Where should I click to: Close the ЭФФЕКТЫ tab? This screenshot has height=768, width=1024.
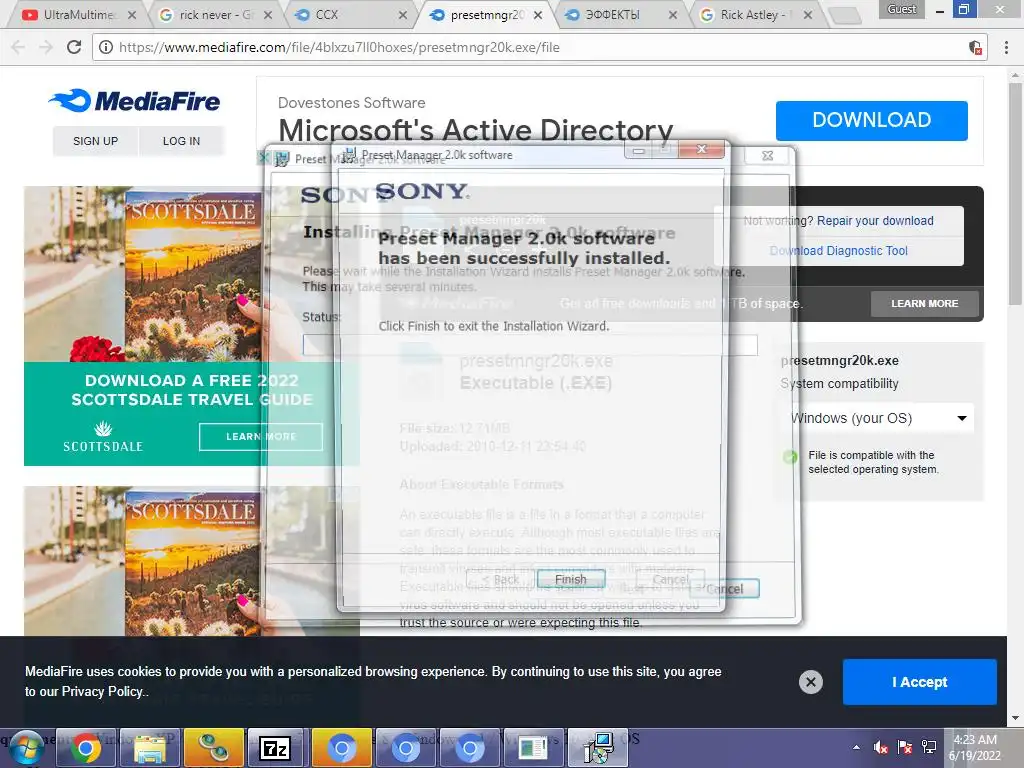(x=673, y=14)
